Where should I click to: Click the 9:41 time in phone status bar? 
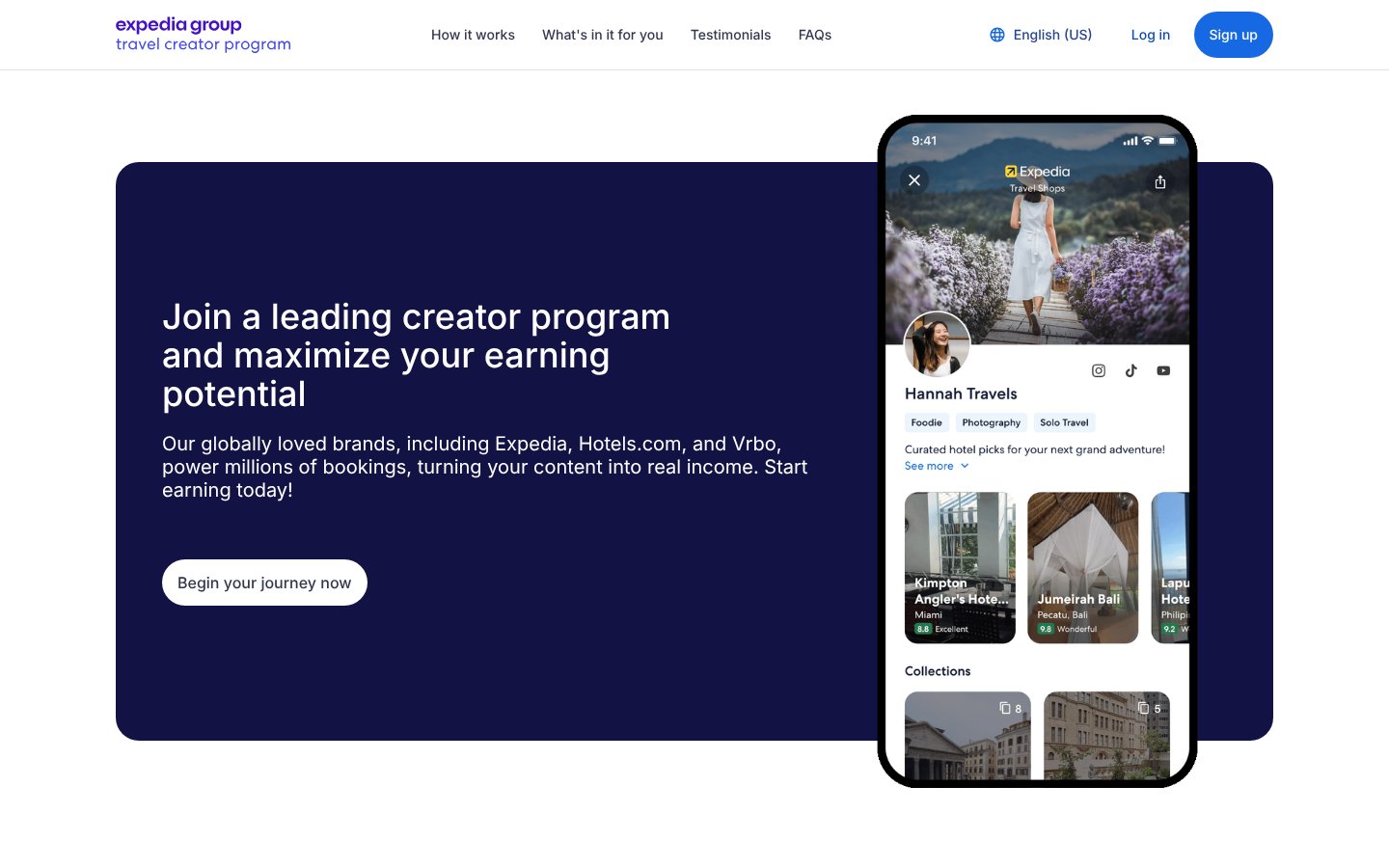pos(924,141)
